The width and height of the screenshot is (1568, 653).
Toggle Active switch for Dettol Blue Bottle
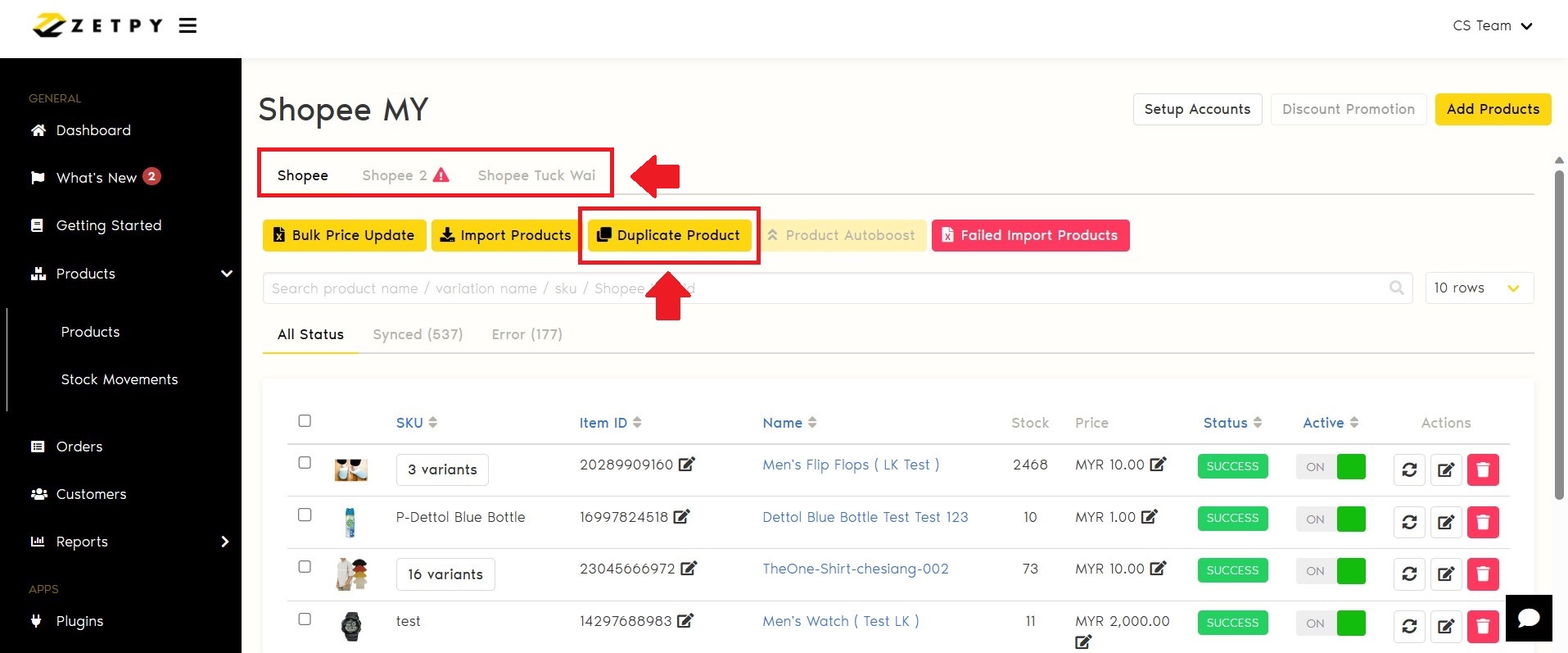(1331, 519)
